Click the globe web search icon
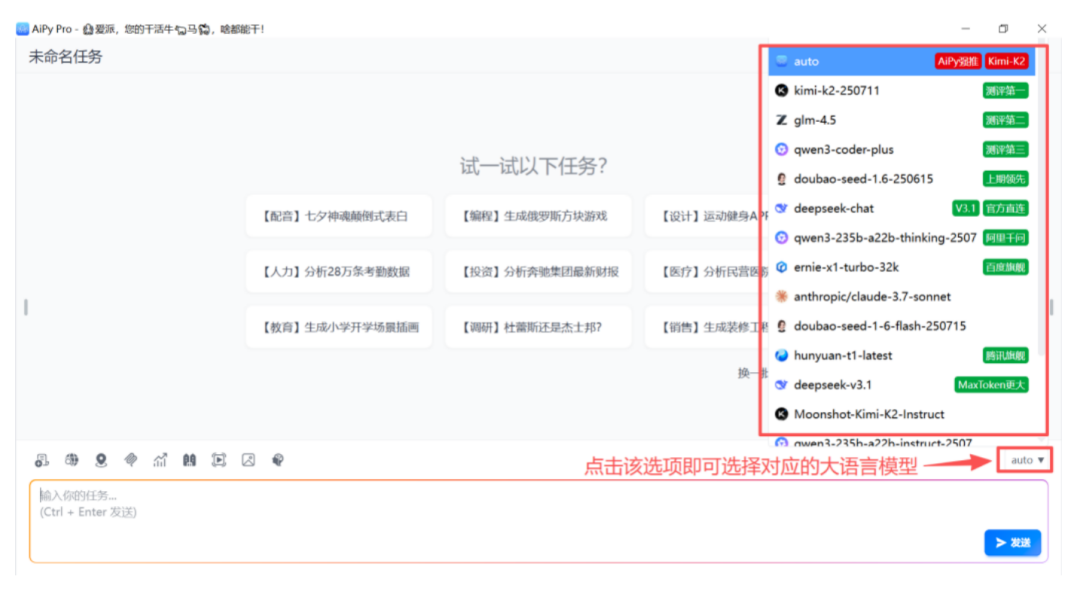The image size is (1080, 616). click(72, 460)
